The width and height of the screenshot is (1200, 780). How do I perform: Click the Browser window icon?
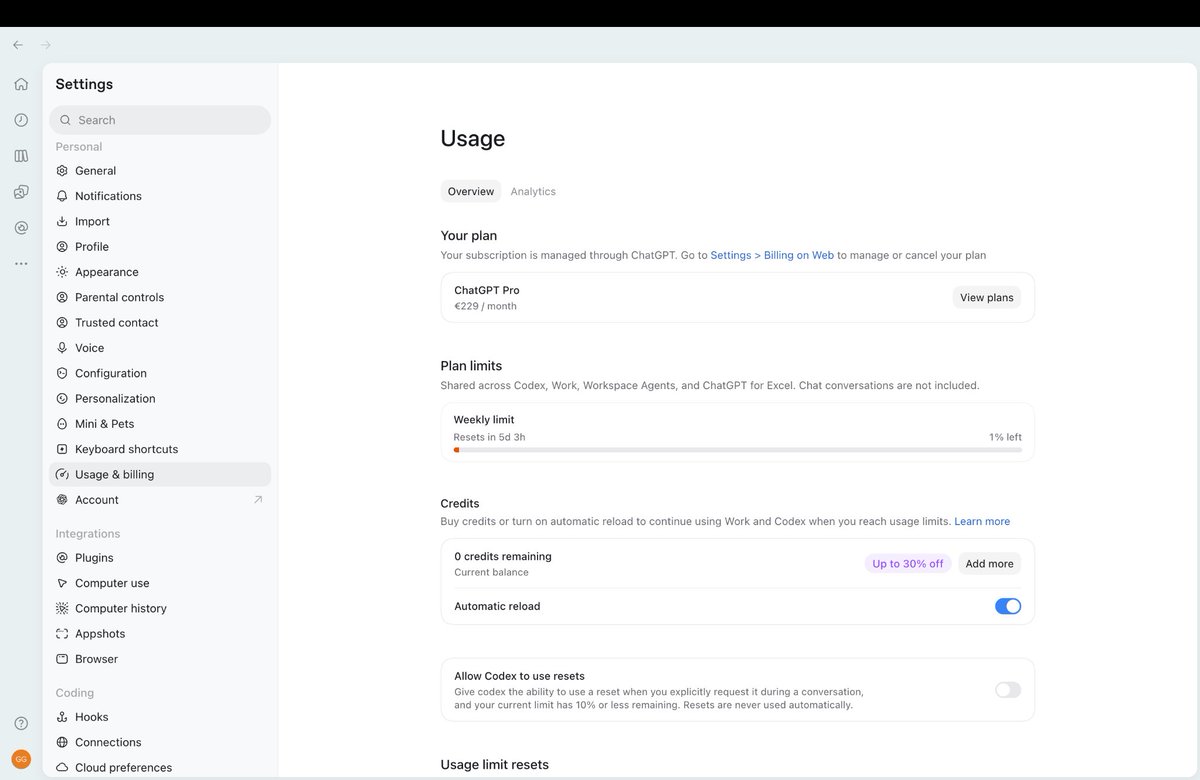pos(62,659)
